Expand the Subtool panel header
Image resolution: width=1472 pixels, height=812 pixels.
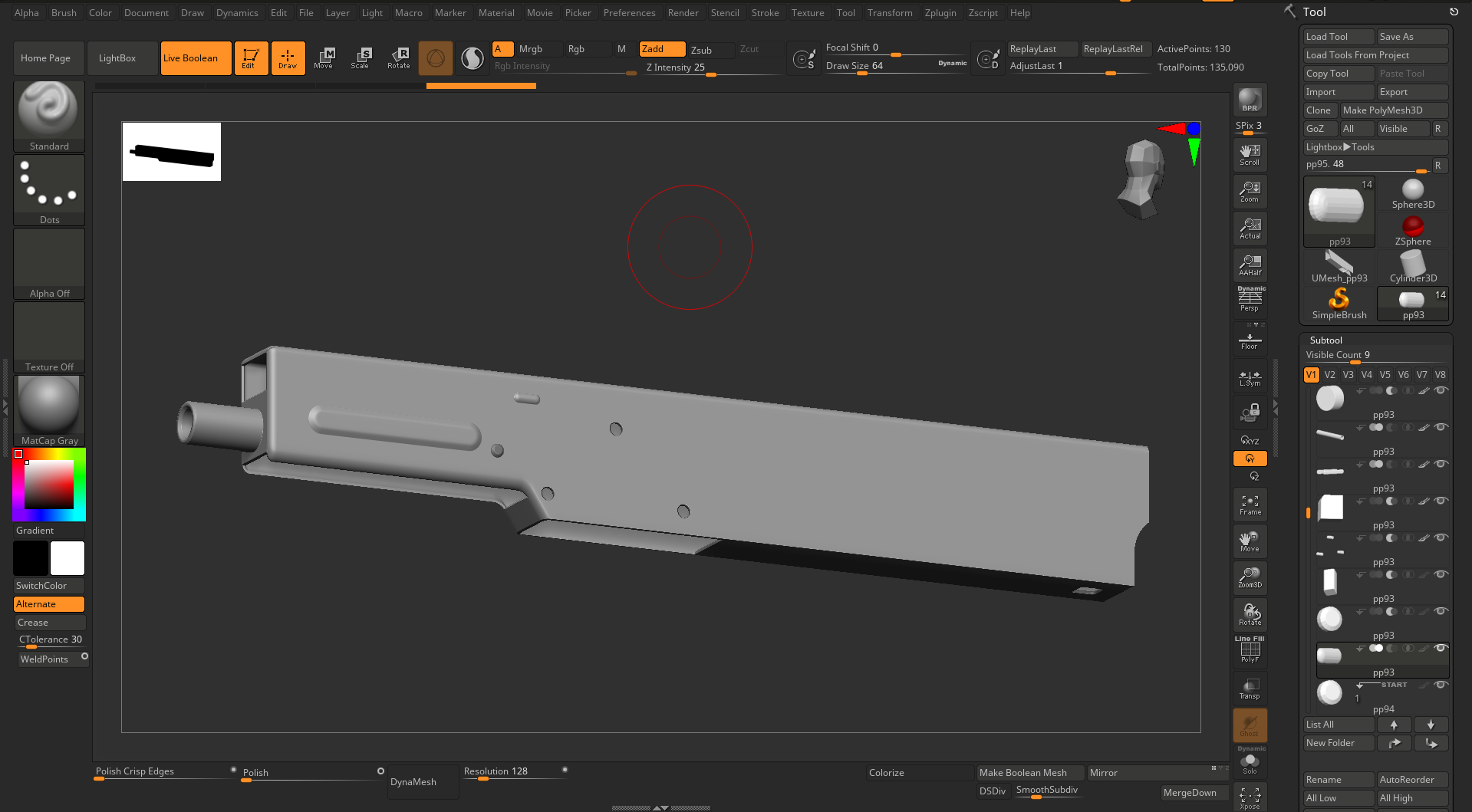[x=1326, y=340]
